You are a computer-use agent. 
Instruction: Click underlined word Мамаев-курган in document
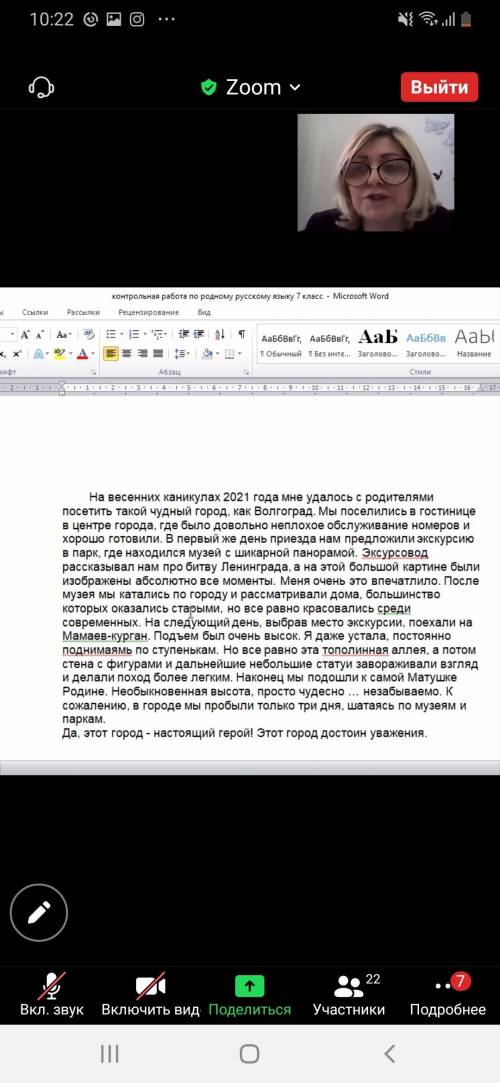105,636
